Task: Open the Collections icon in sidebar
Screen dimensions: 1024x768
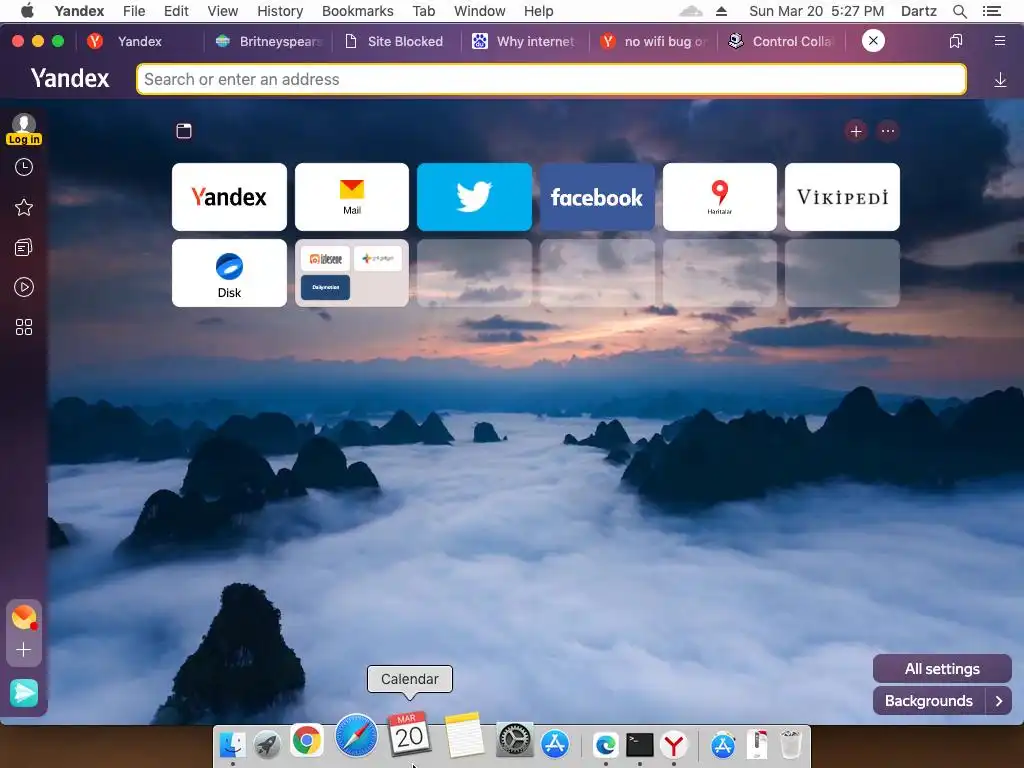Action: (x=24, y=248)
